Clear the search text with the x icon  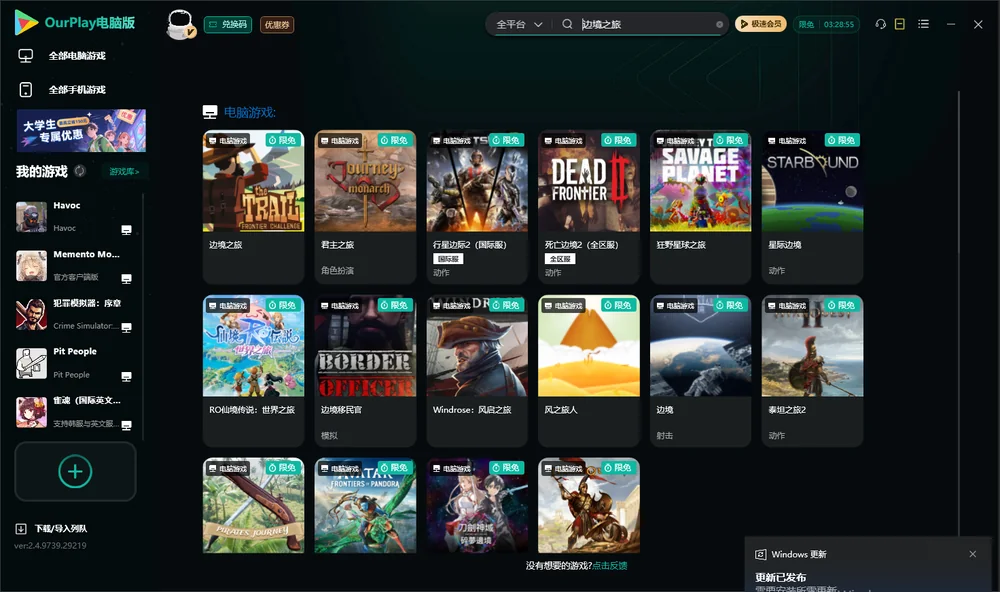(x=719, y=24)
